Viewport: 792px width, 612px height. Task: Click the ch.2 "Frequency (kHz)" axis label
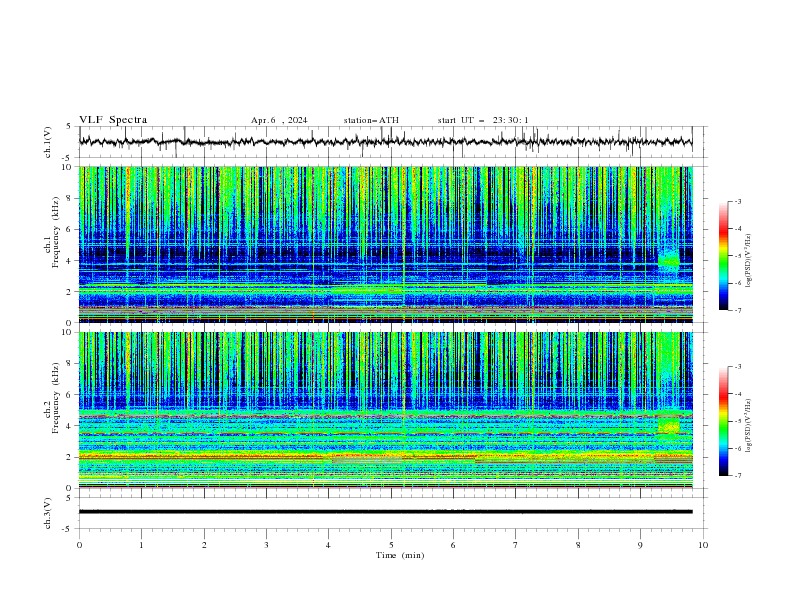pyautogui.click(x=55, y=398)
